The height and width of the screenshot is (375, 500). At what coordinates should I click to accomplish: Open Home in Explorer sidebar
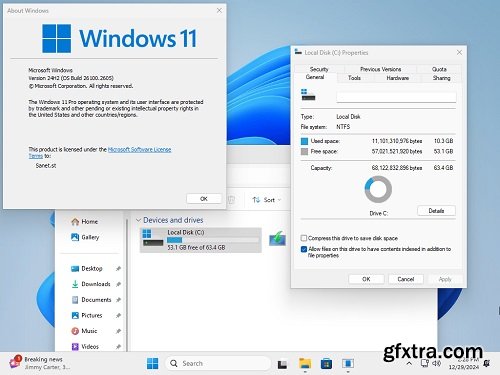tap(85, 222)
